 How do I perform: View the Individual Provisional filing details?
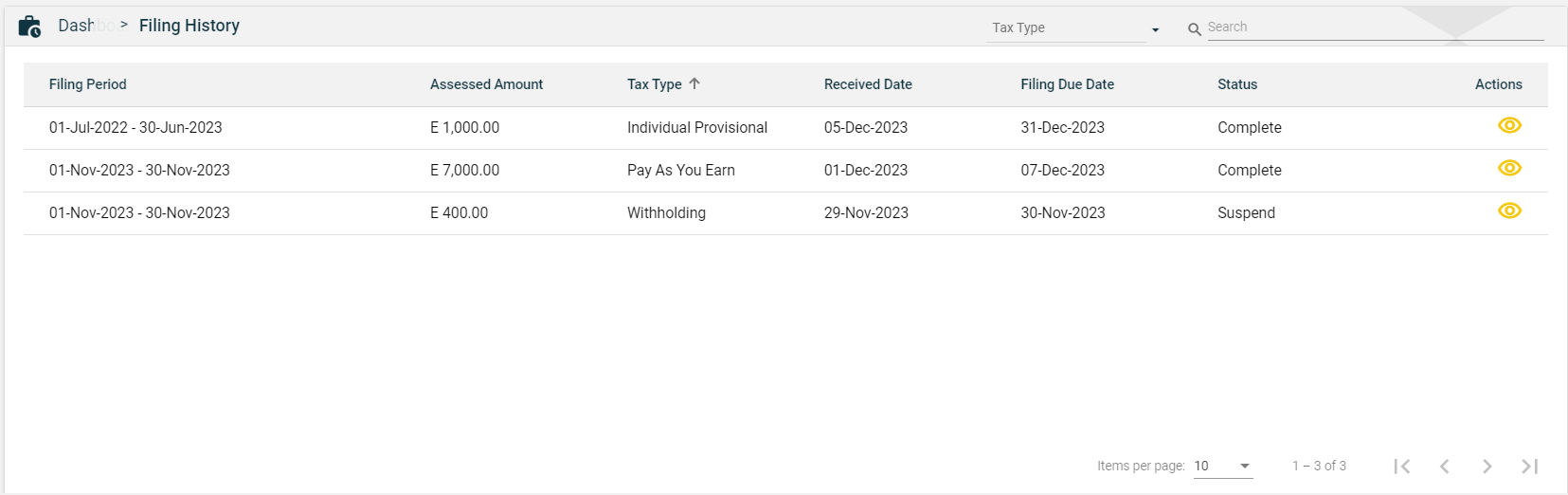(1509, 126)
